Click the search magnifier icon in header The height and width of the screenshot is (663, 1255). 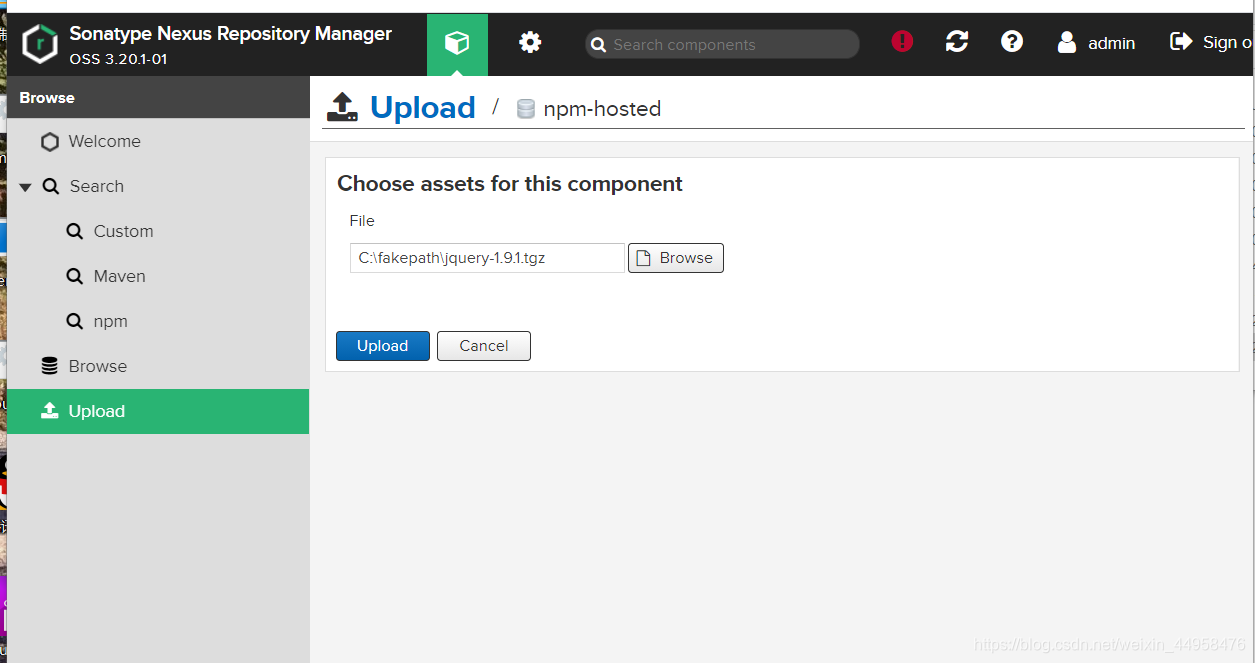tap(599, 45)
